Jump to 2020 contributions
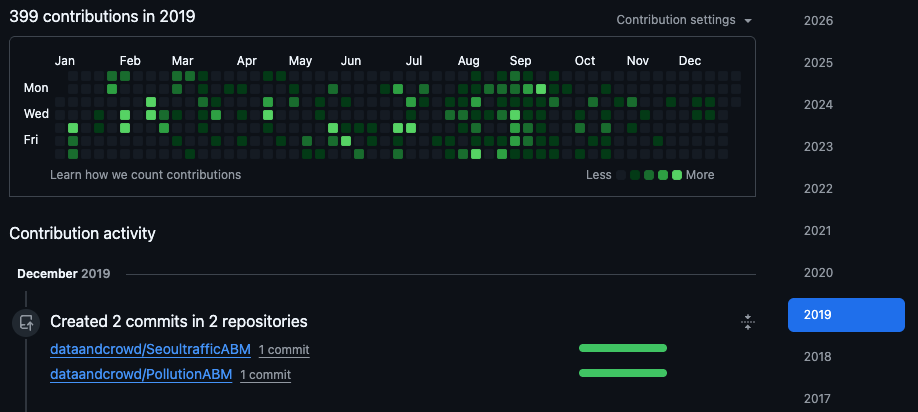This screenshot has height=412, width=918. click(x=818, y=273)
